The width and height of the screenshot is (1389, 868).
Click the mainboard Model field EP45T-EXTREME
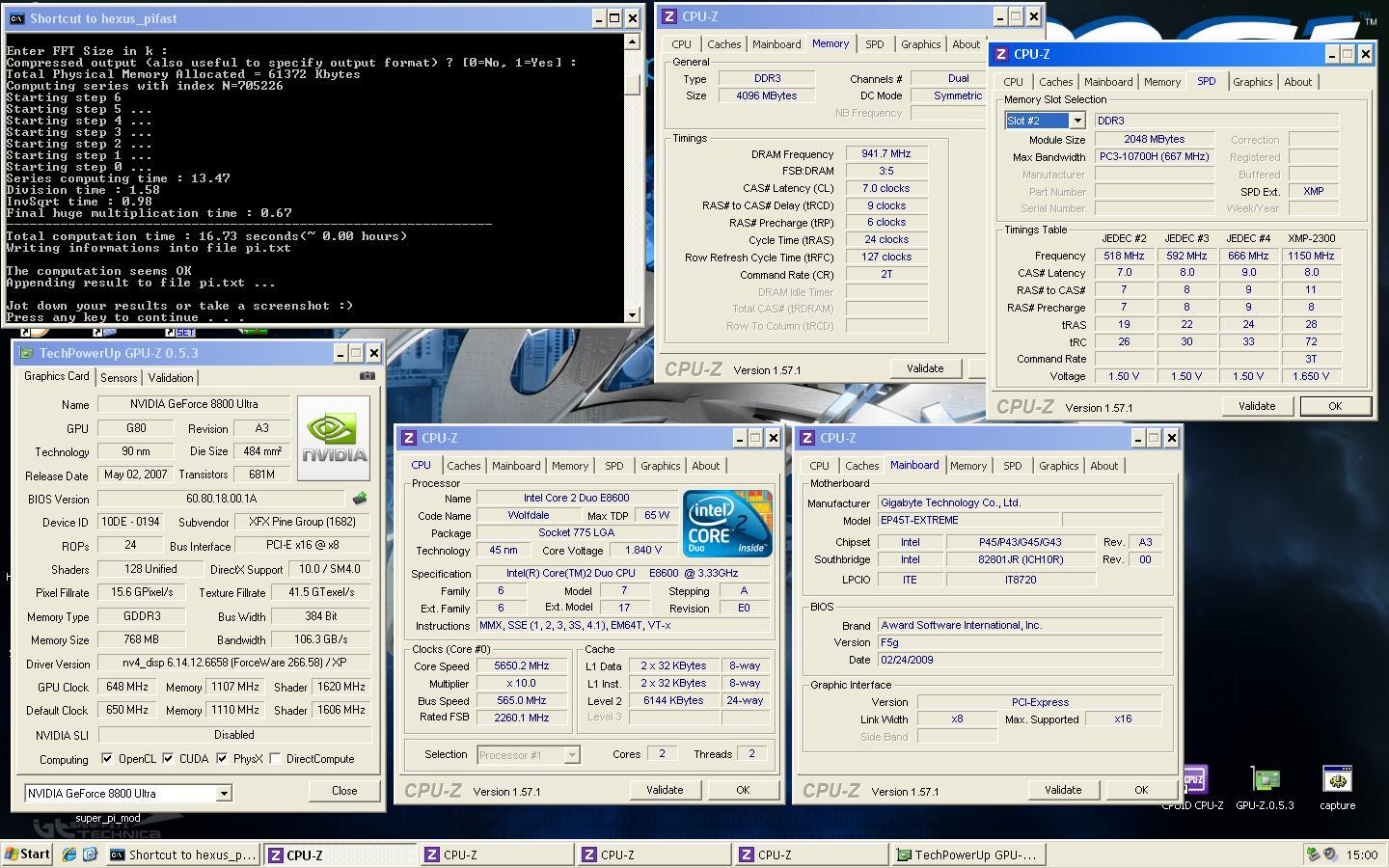968,520
